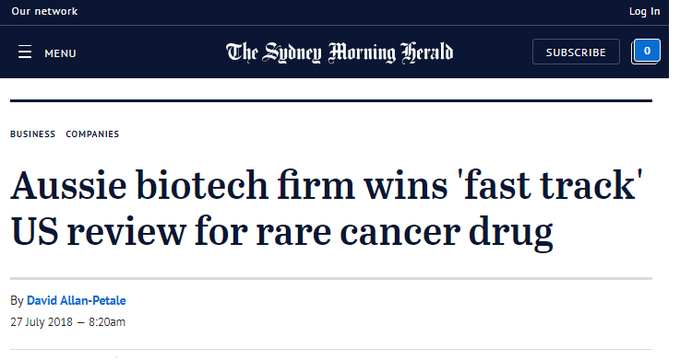Open the hamburger menu icon
This screenshot has width=680, height=360.
25,52
